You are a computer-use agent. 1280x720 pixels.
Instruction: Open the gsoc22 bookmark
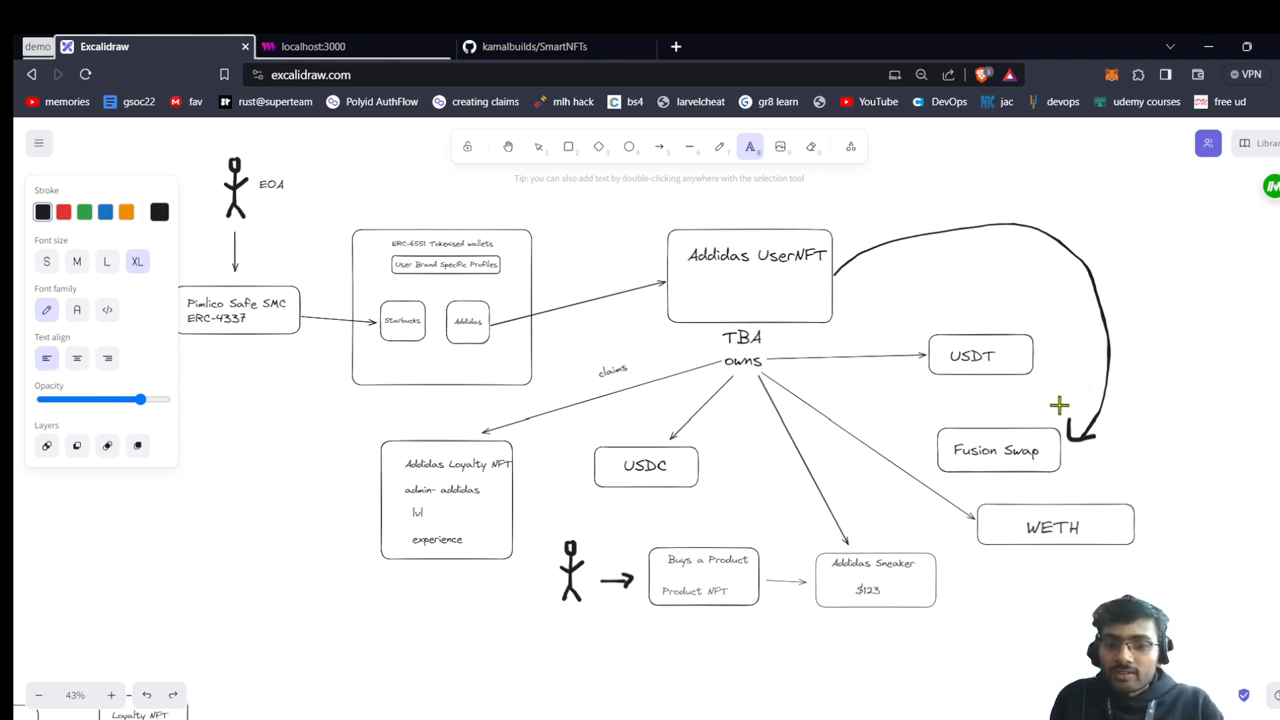[x=129, y=101]
